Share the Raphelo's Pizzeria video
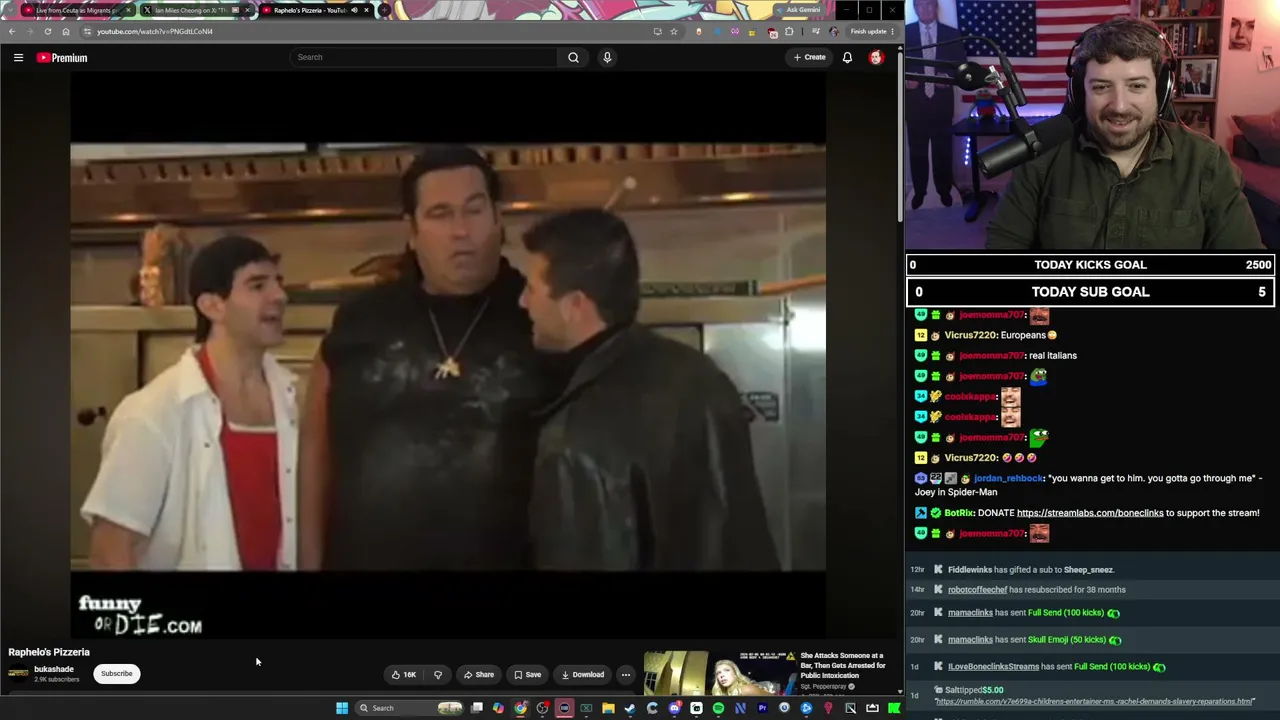Screen dimensions: 1280x720 [478, 675]
